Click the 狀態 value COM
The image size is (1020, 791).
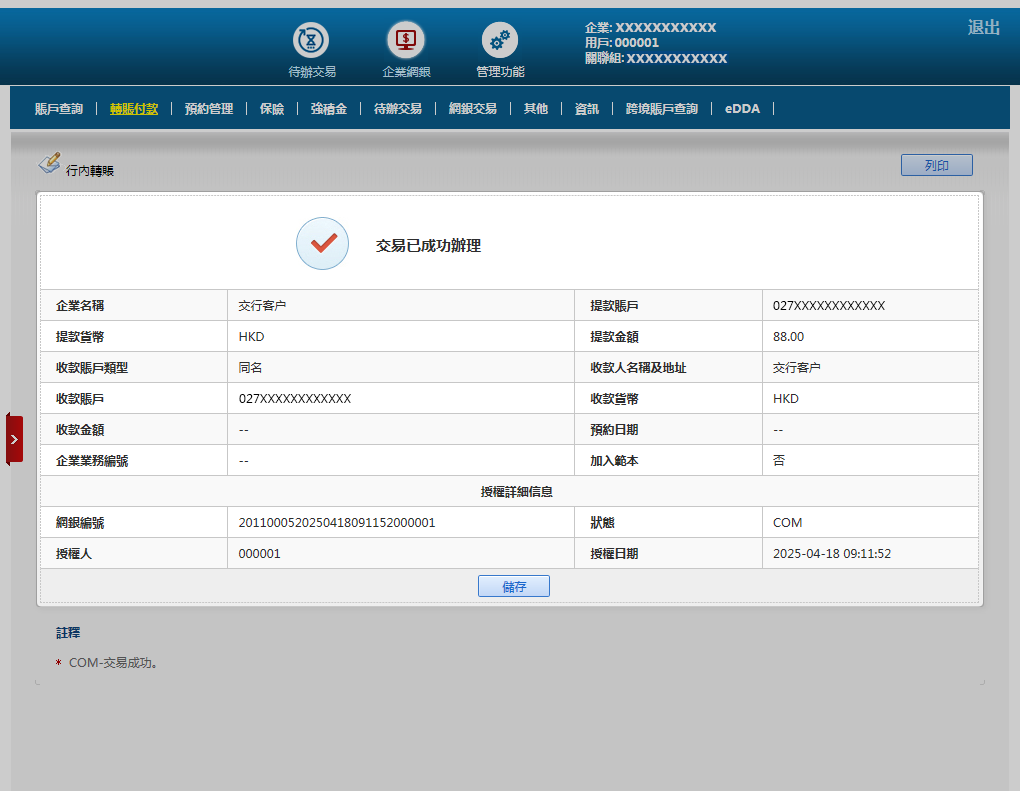click(x=787, y=522)
